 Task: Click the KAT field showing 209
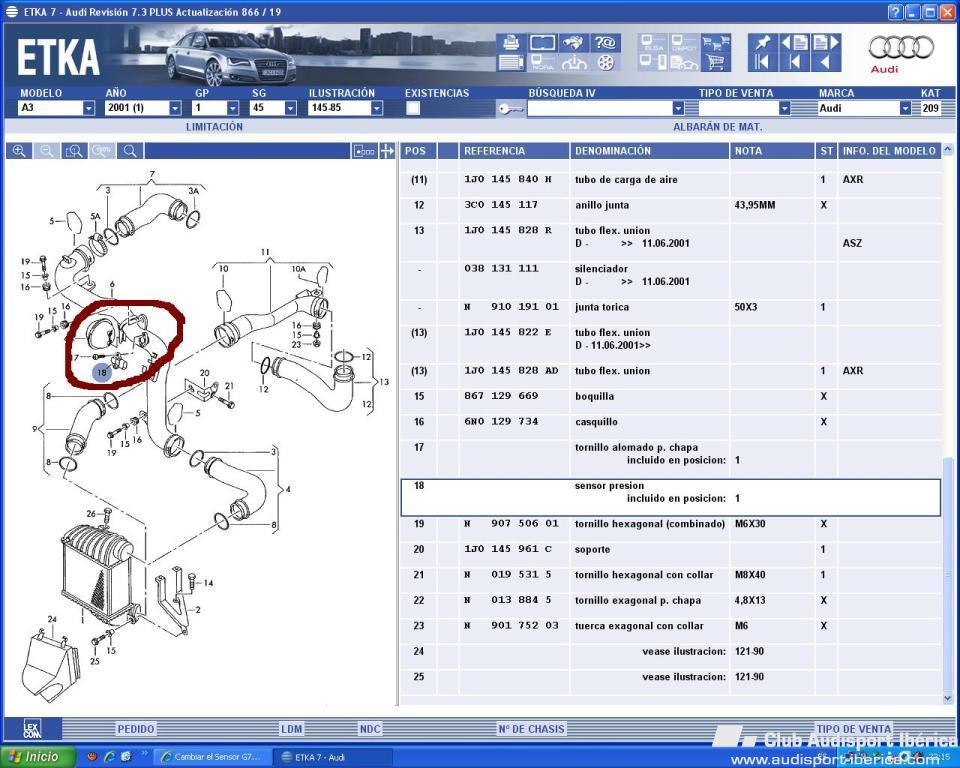[x=930, y=108]
